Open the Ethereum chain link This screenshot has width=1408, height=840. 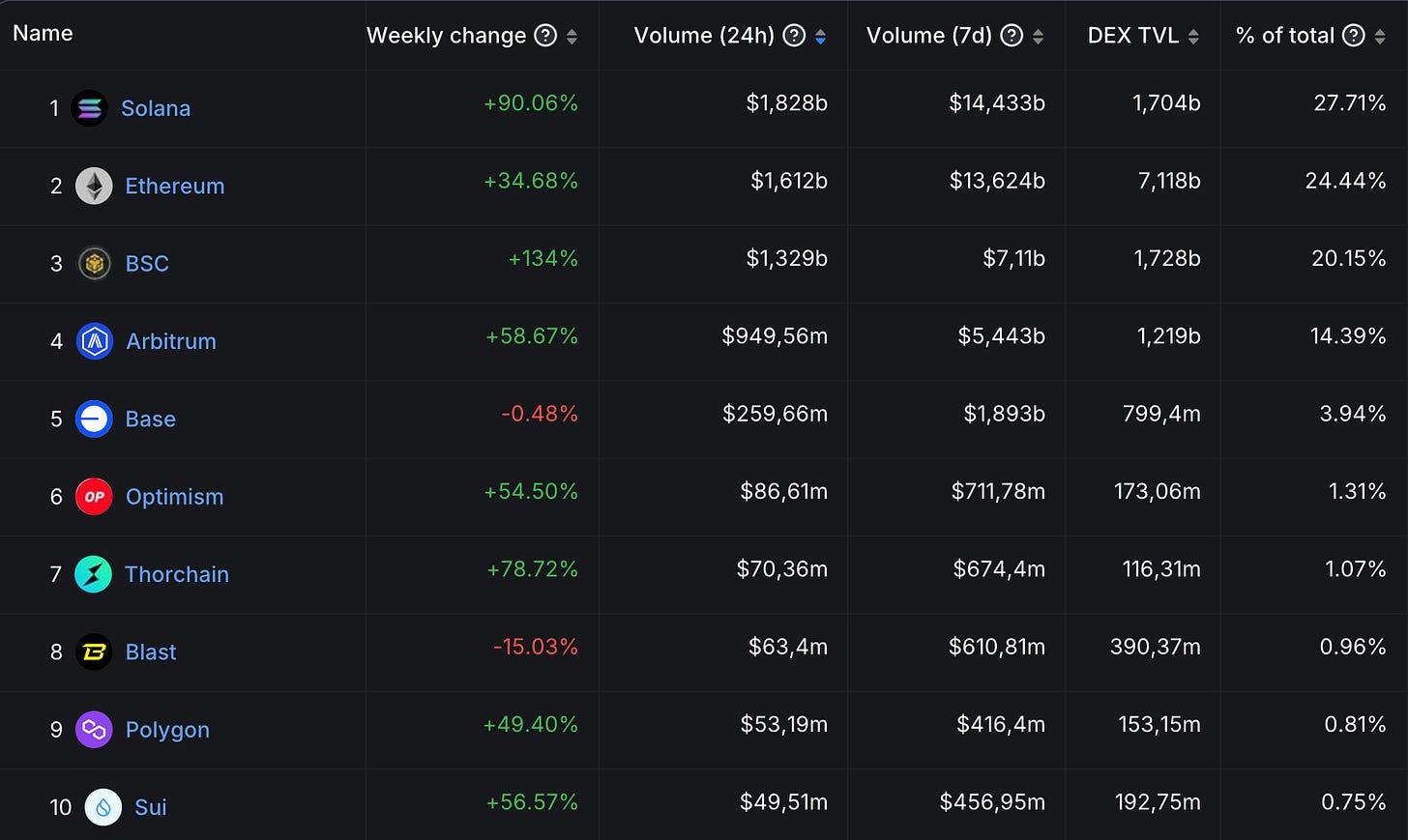[175, 186]
